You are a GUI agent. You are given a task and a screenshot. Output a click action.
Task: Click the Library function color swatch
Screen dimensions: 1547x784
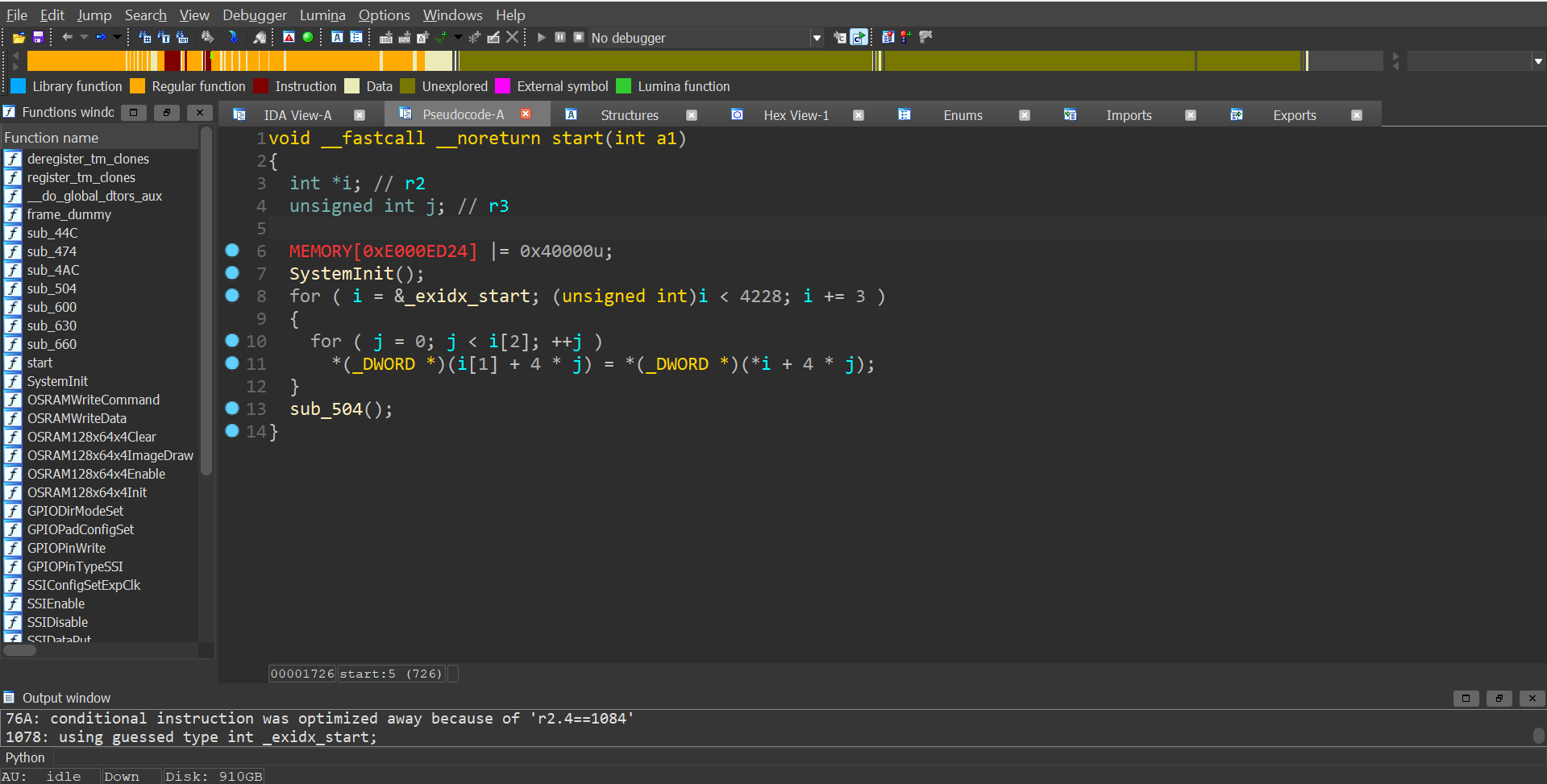point(18,86)
